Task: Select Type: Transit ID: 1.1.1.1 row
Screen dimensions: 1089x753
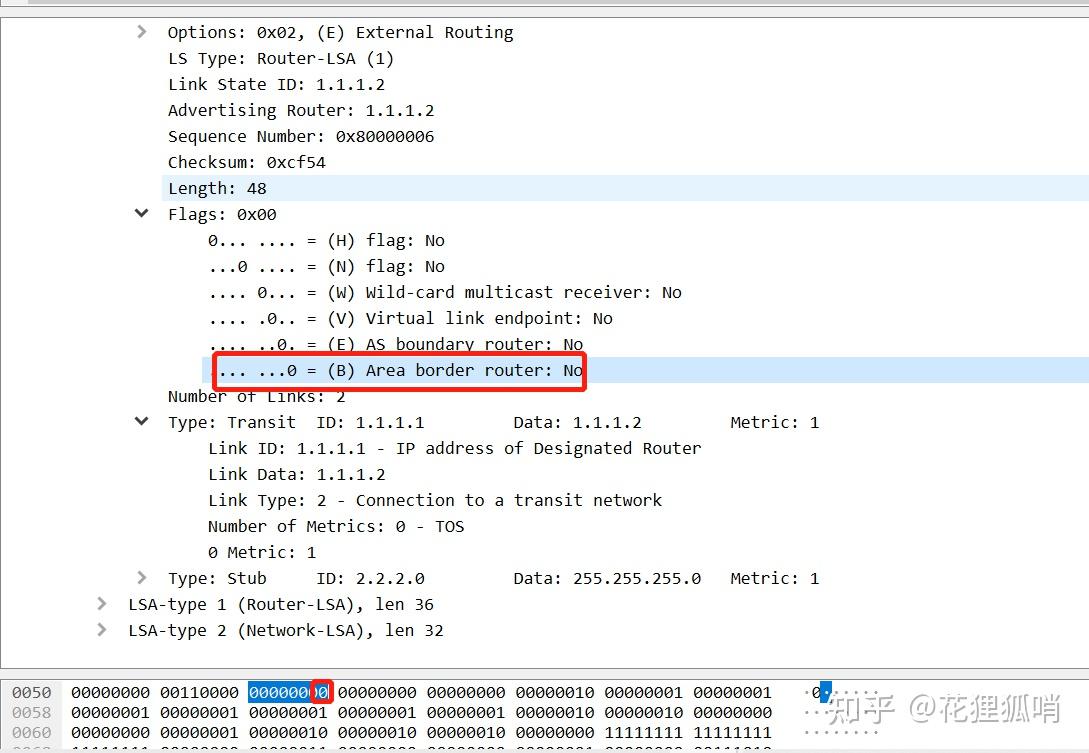Action: [x=493, y=422]
